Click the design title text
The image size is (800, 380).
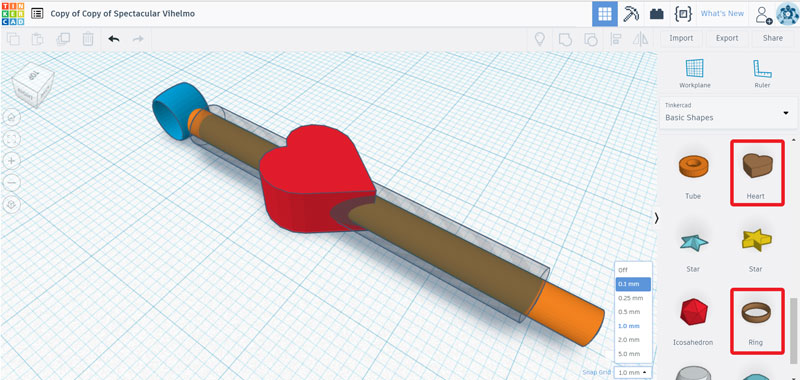(122, 14)
